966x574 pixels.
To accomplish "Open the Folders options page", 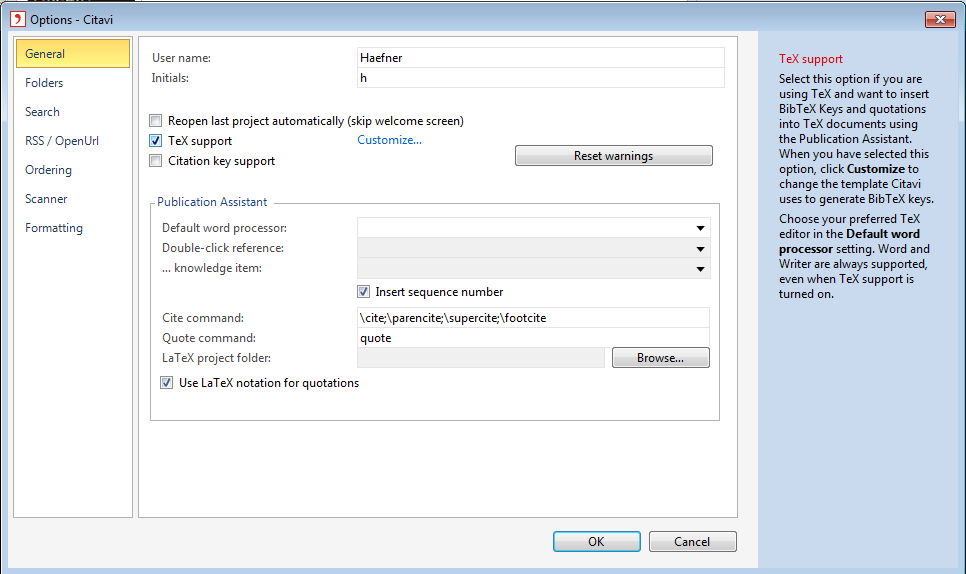I will (44, 83).
